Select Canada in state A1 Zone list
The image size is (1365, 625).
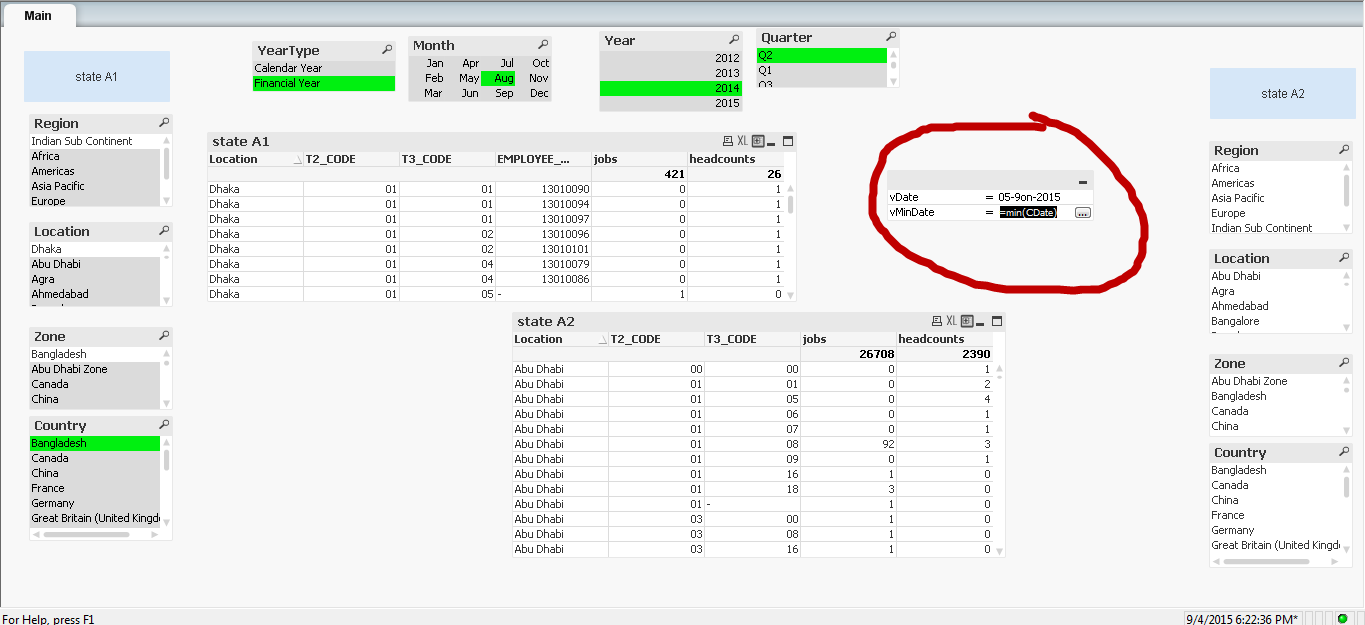click(95, 384)
